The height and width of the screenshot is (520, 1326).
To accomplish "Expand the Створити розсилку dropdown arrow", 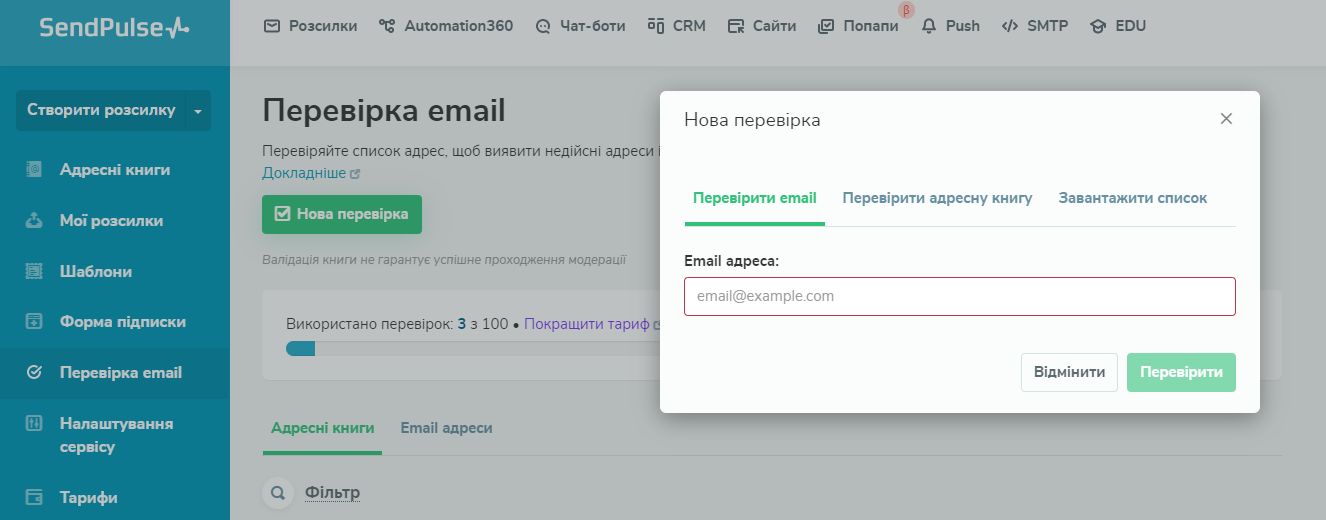I will click(x=198, y=111).
